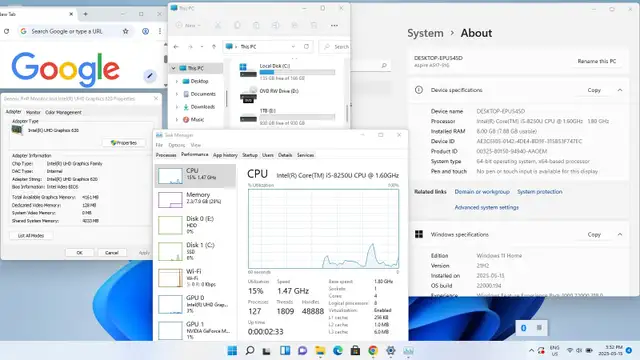Image resolution: width=640 pixels, height=360 pixels.
Task: Open the Microsoft Edge taskbar icon
Action: pyautogui.click(x=338, y=351)
